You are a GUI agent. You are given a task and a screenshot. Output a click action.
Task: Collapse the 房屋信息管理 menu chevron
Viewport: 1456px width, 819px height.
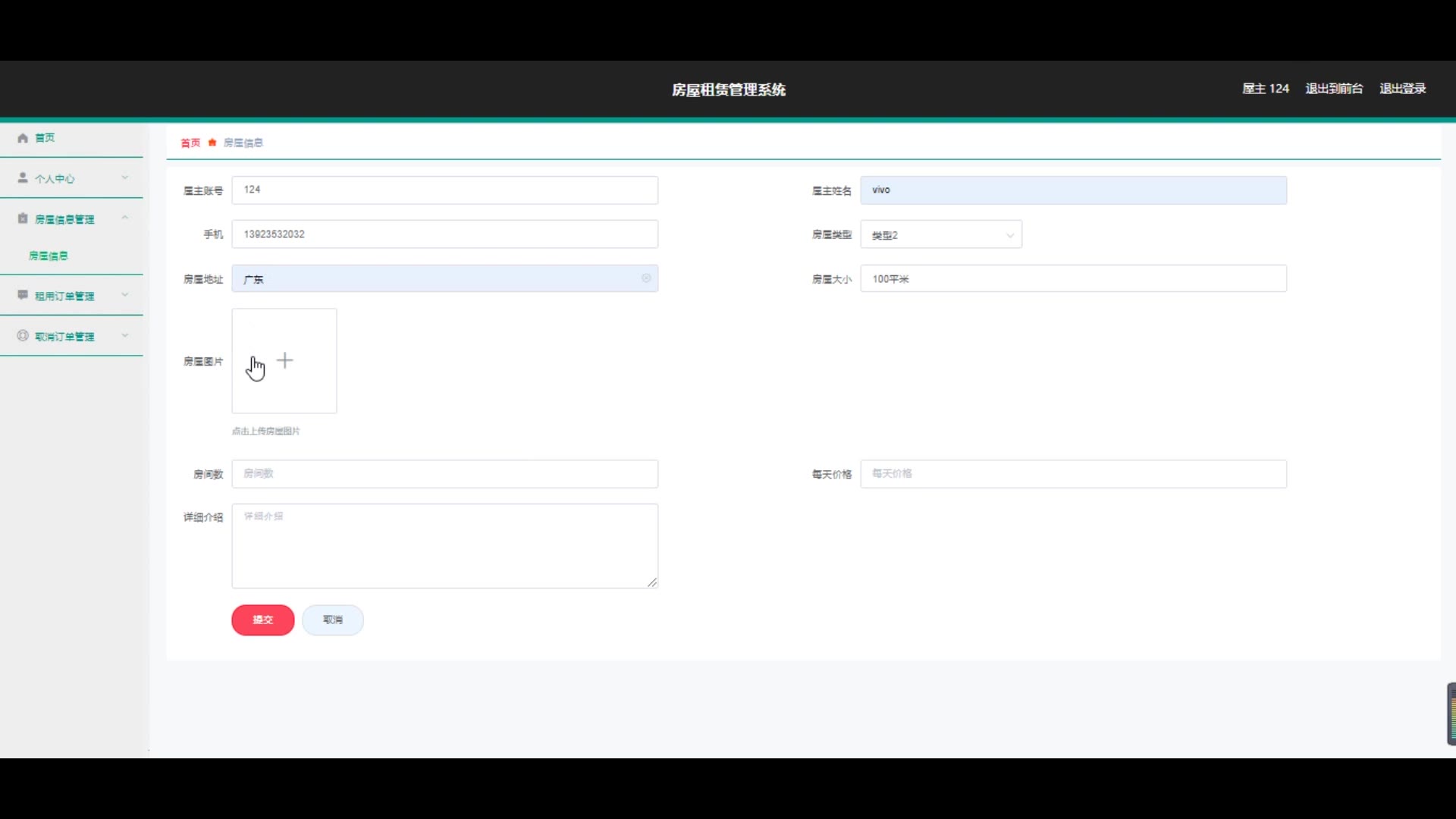[125, 218]
